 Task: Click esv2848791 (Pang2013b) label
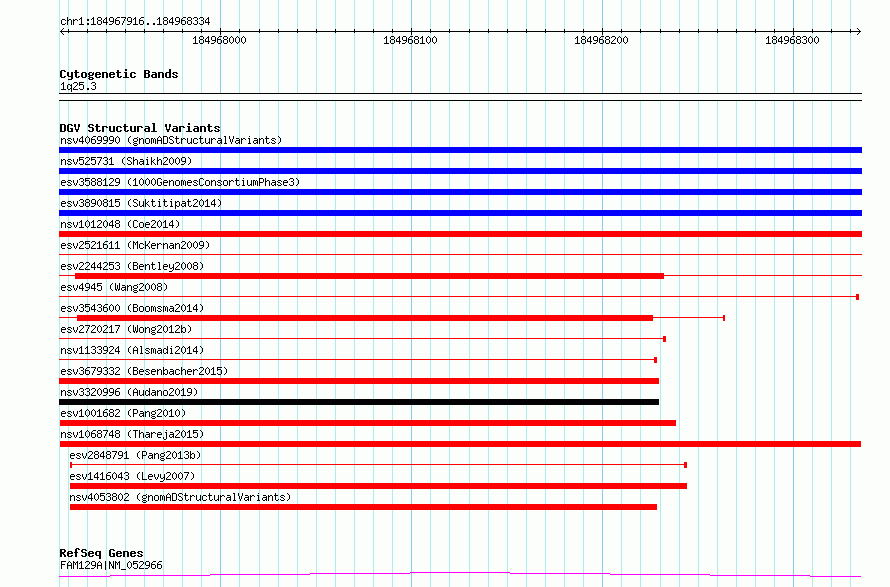[x=135, y=455]
